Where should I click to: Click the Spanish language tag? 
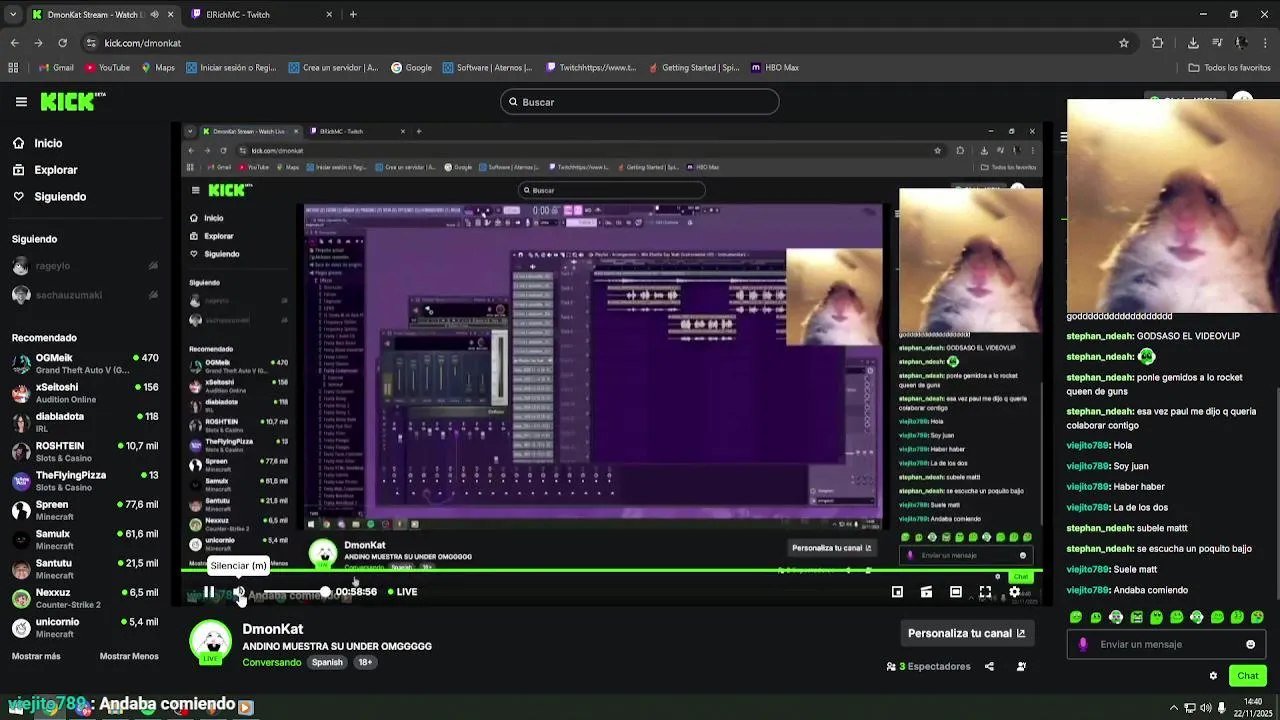pyautogui.click(x=327, y=662)
